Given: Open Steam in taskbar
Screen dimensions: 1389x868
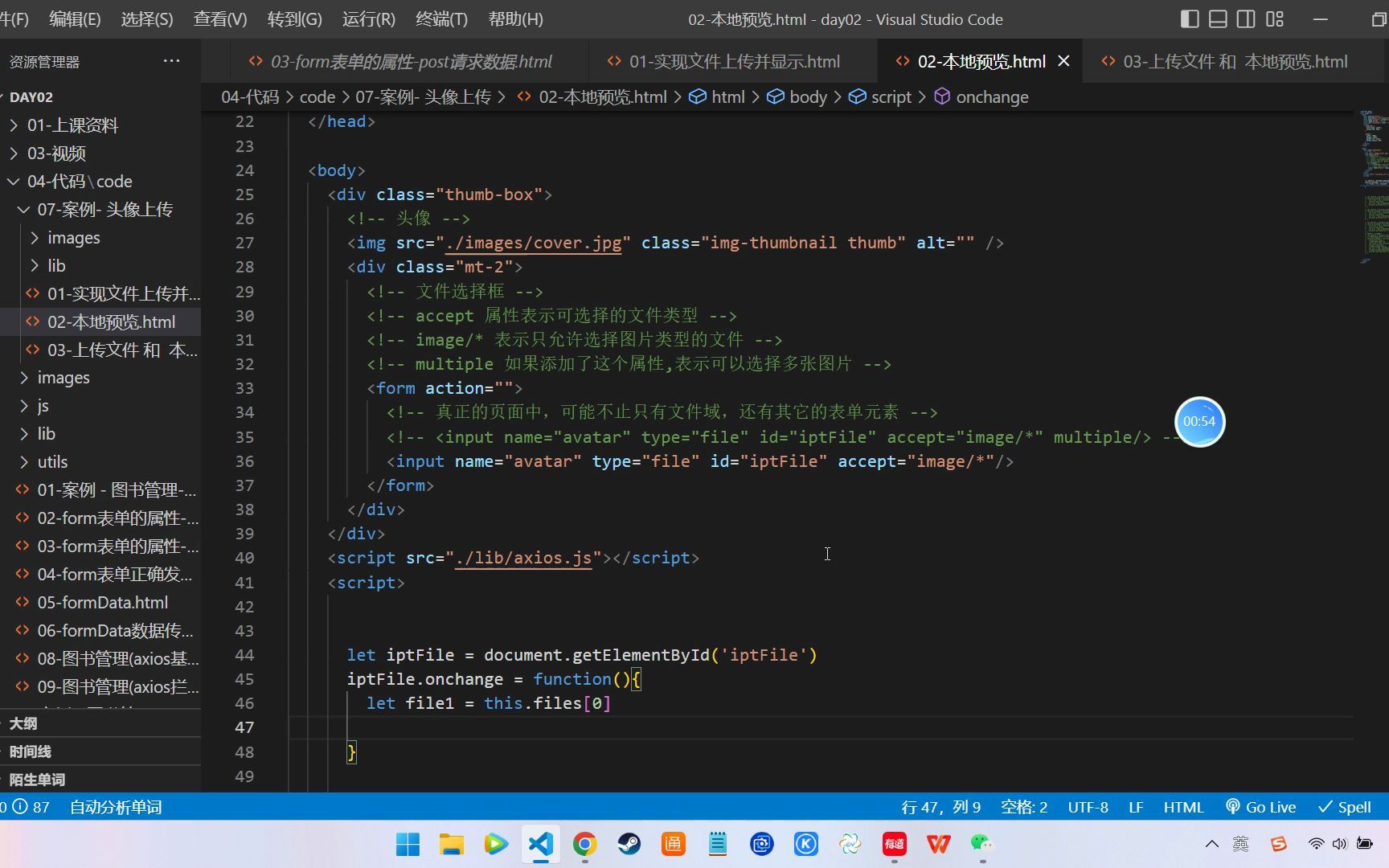Looking at the screenshot, I should [629, 844].
